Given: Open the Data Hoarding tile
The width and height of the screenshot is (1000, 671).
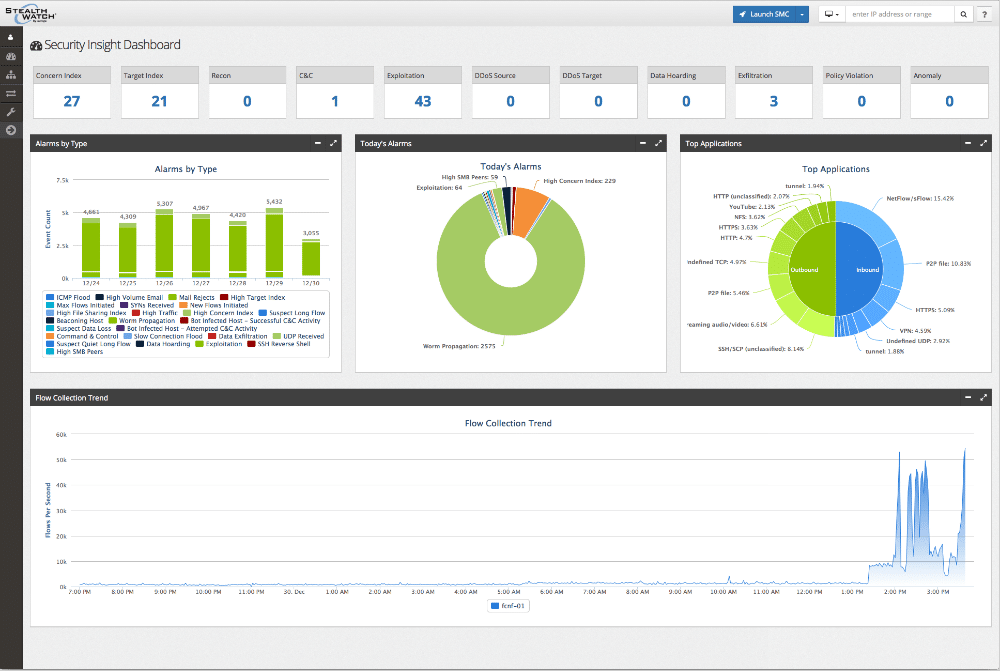Looking at the screenshot, I should point(686,92).
